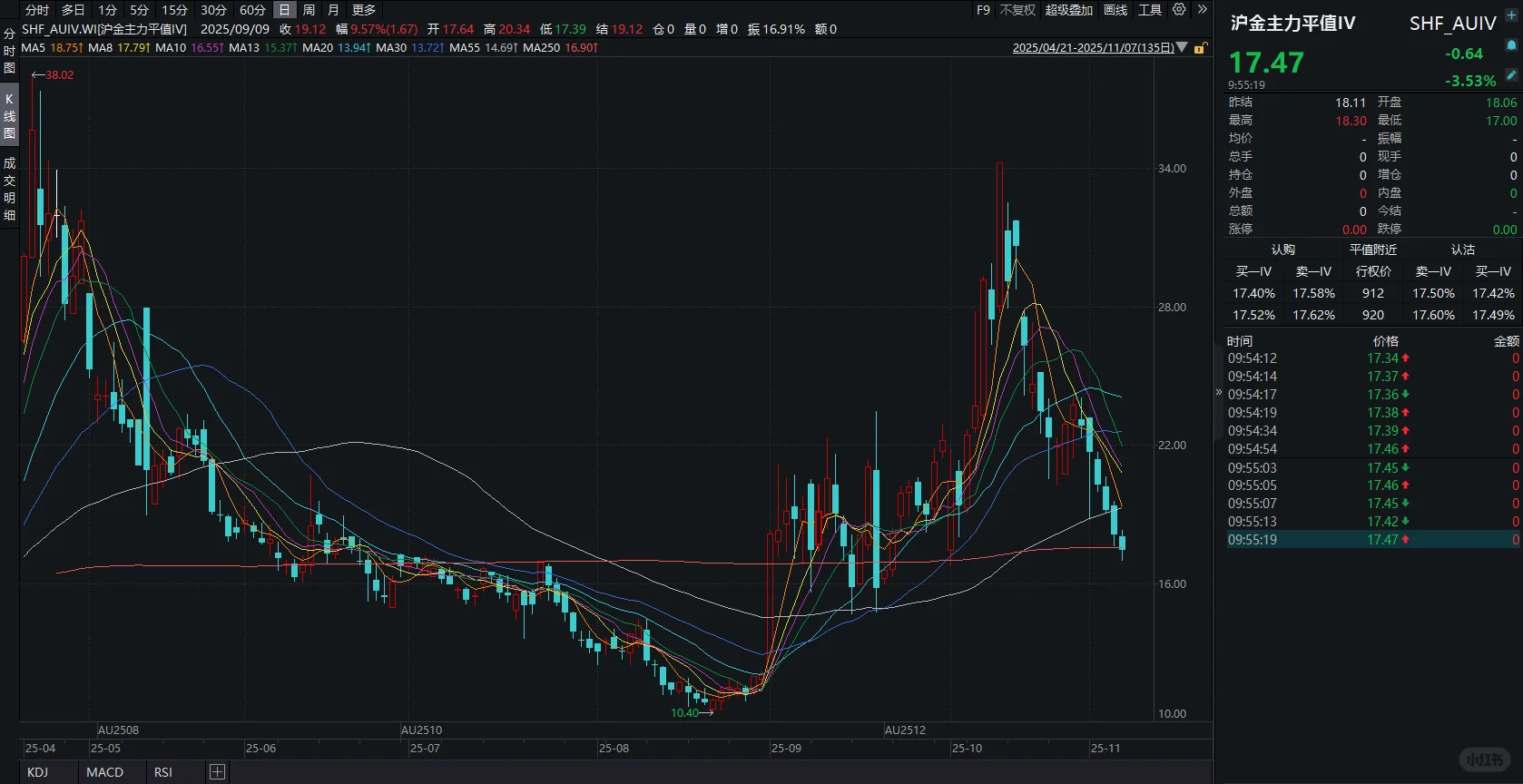Select the 认沽 put options header
1523x784 pixels.
tap(1462, 250)
